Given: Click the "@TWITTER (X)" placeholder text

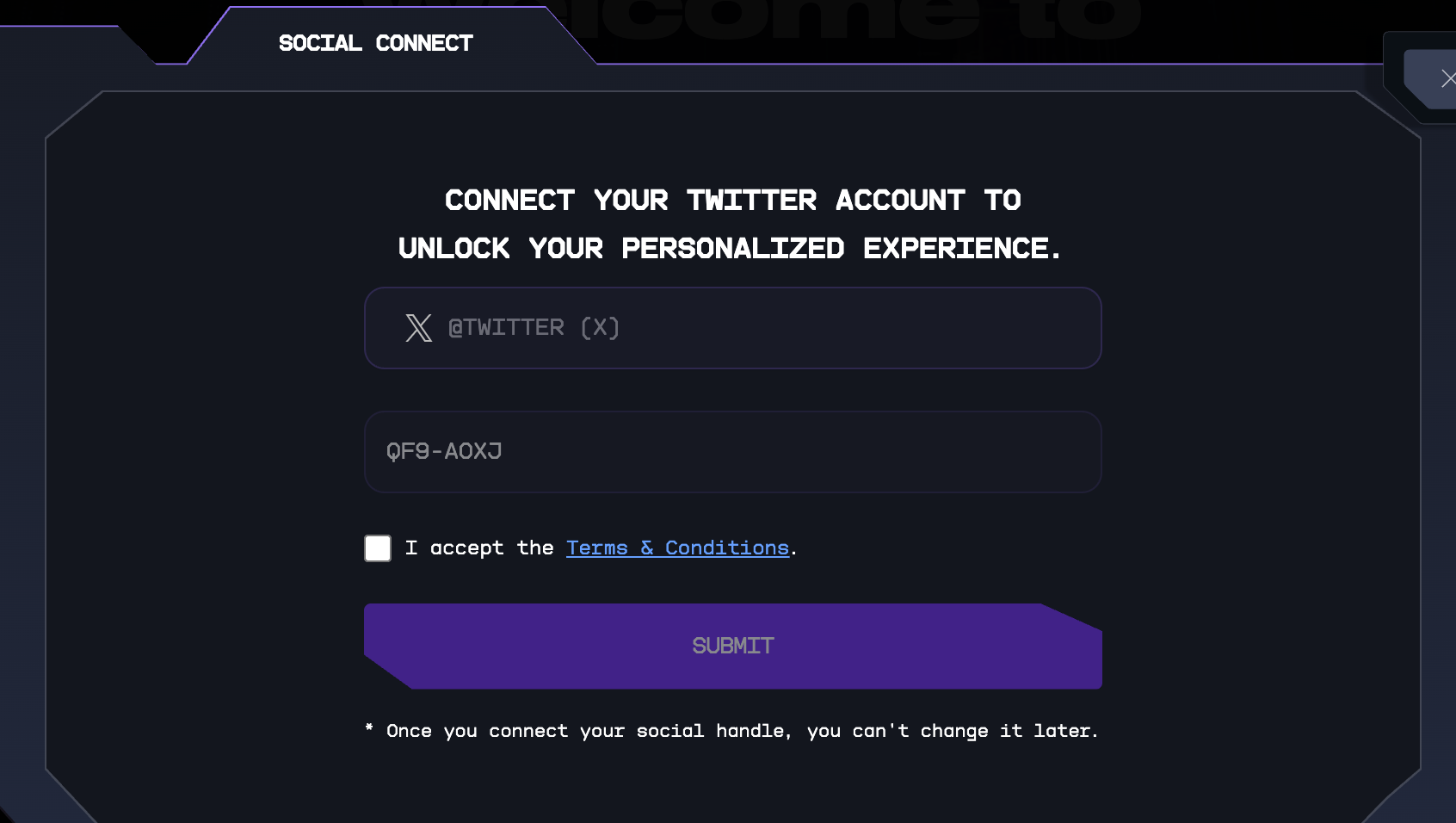Looking at the screenshot, I should [x=534, y=328].
